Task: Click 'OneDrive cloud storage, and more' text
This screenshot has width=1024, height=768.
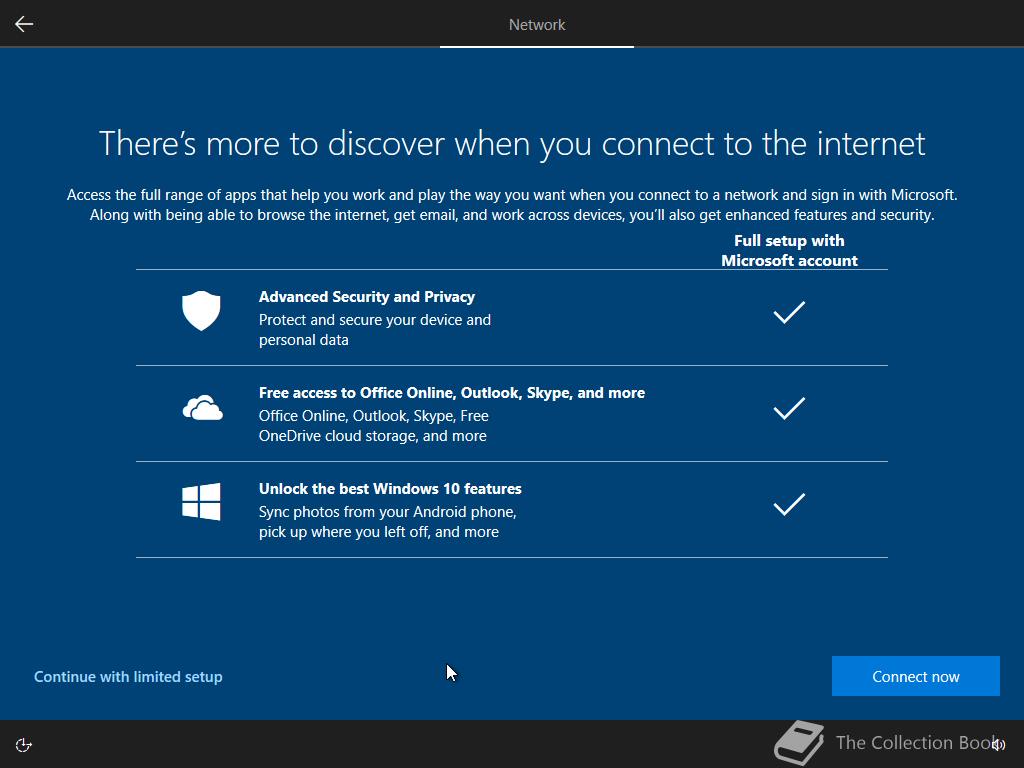Action: tap(373, 436)
